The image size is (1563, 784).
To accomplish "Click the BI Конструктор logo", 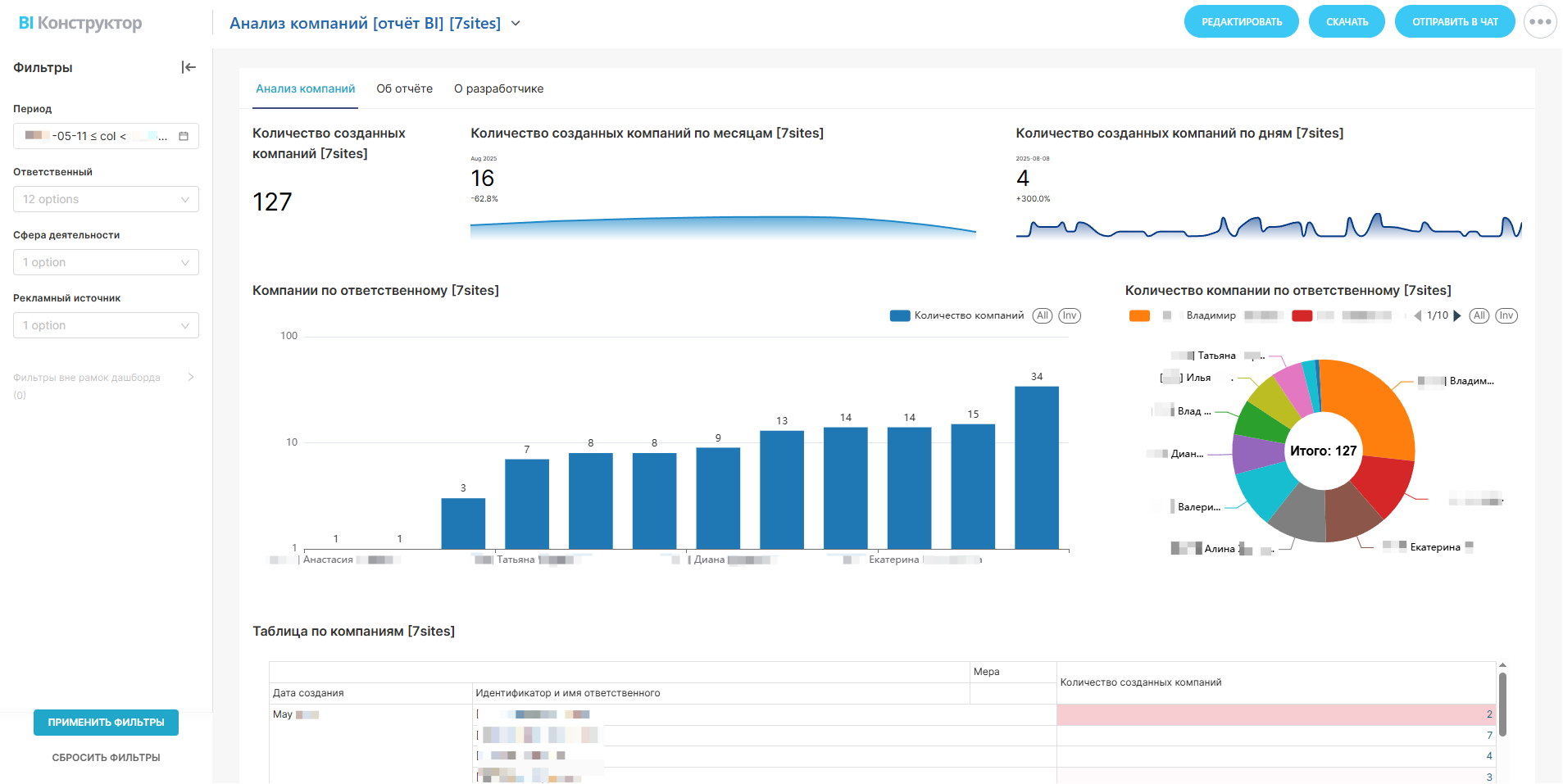I will pos(80,23).
